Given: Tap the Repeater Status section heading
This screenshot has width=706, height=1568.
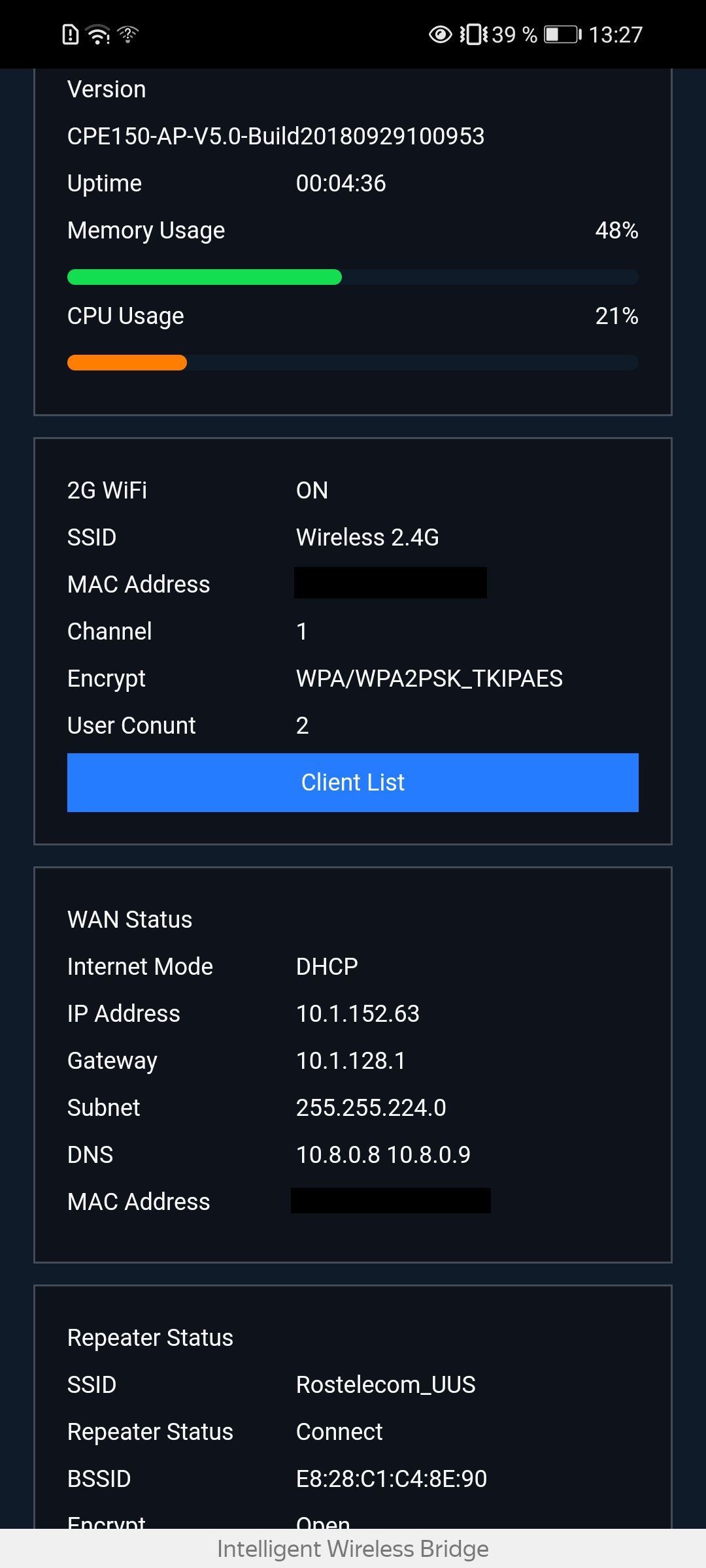Looking at the screenshot, I should (150, 1337).
